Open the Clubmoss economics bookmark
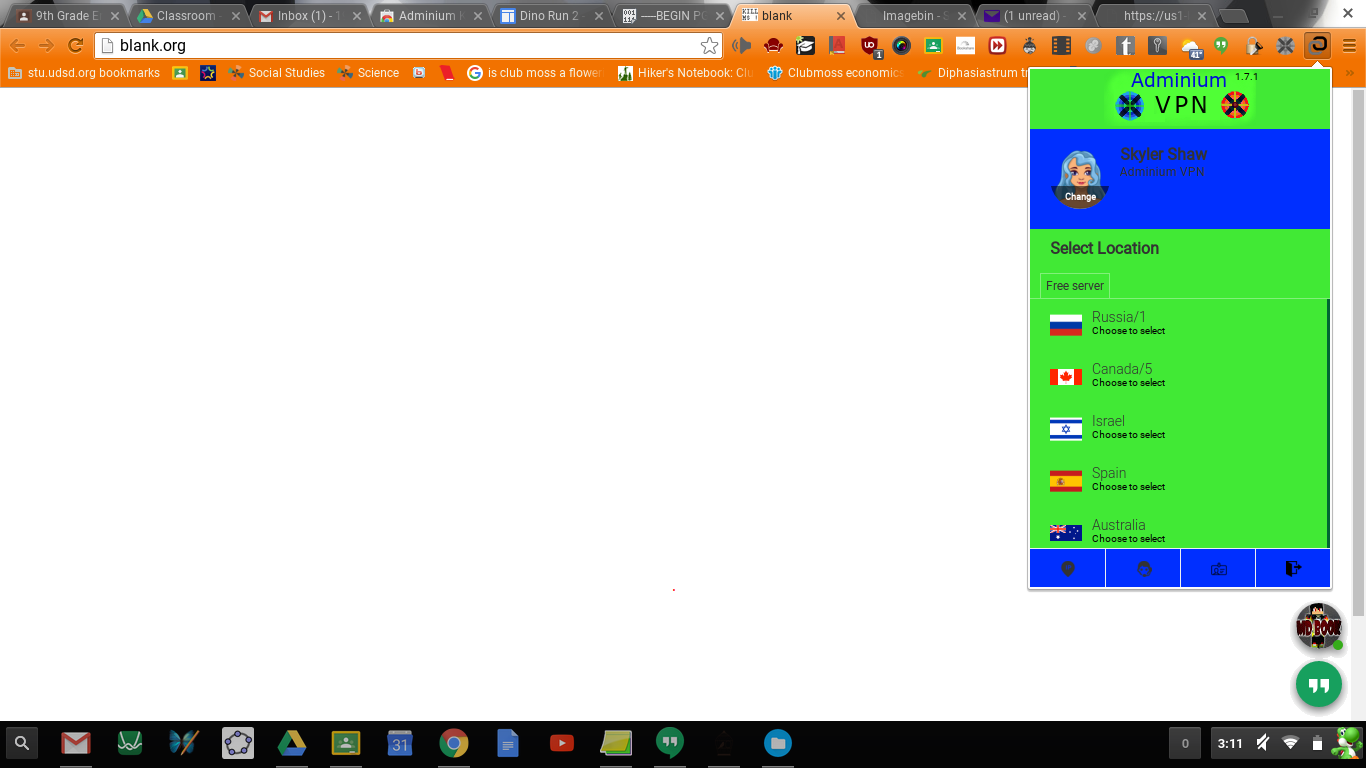The image size is (1366, 768). click(835, 73)
